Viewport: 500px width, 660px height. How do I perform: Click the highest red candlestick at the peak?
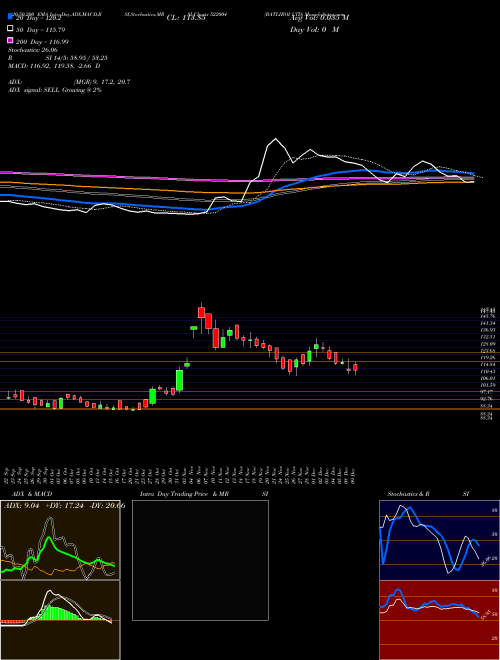201,312
